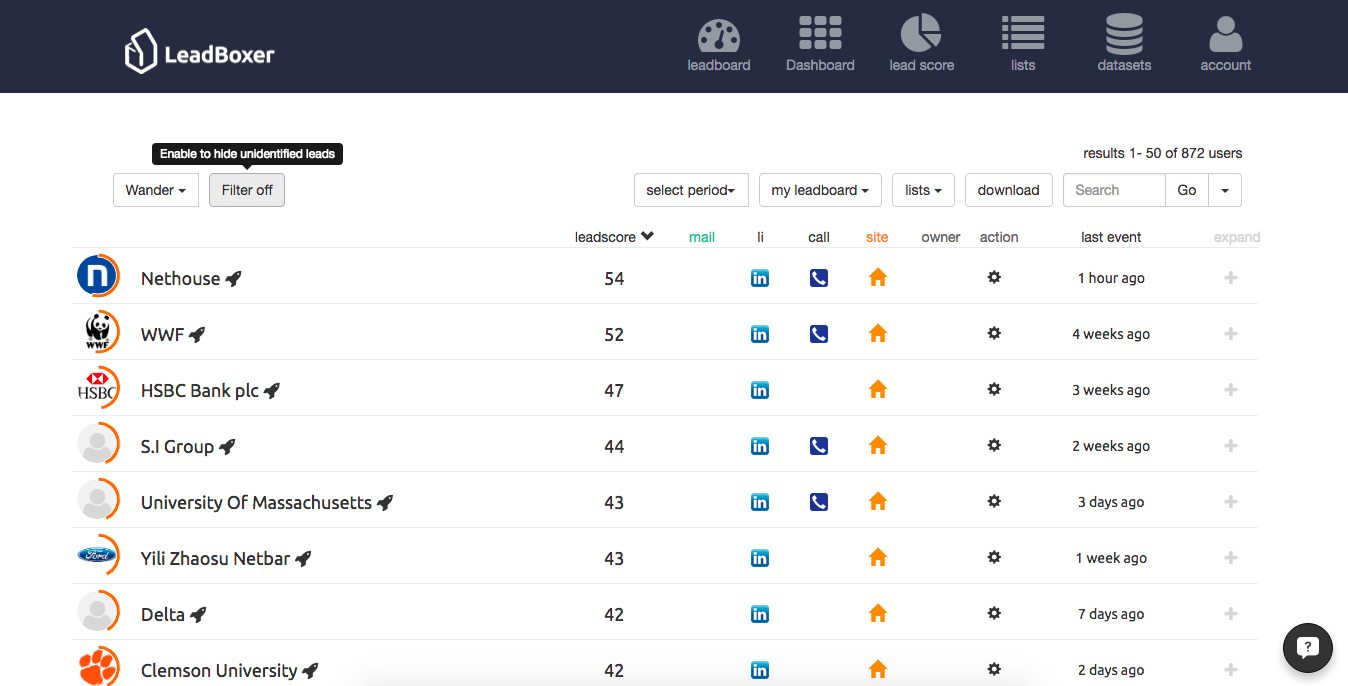
Task: Expand the HSBC Bank plc row
Action: [x=1231, y=390]
